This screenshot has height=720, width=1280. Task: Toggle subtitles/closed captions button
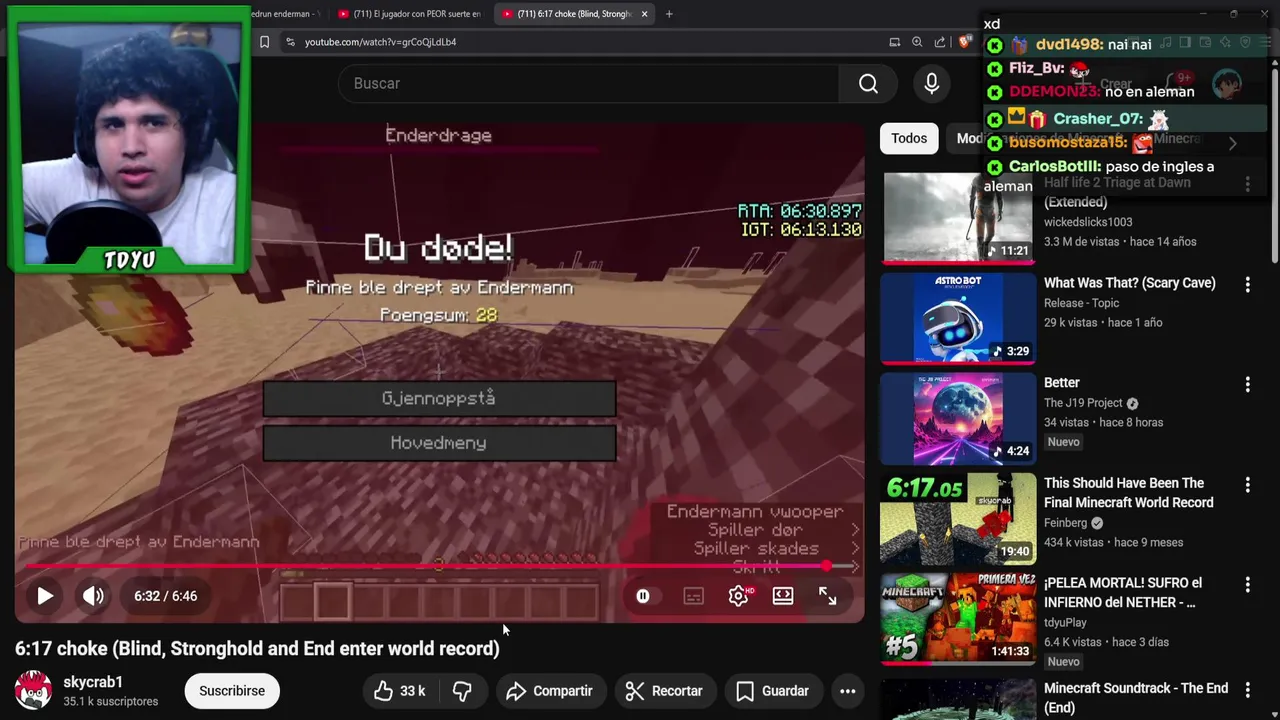(x=693, y=596)
